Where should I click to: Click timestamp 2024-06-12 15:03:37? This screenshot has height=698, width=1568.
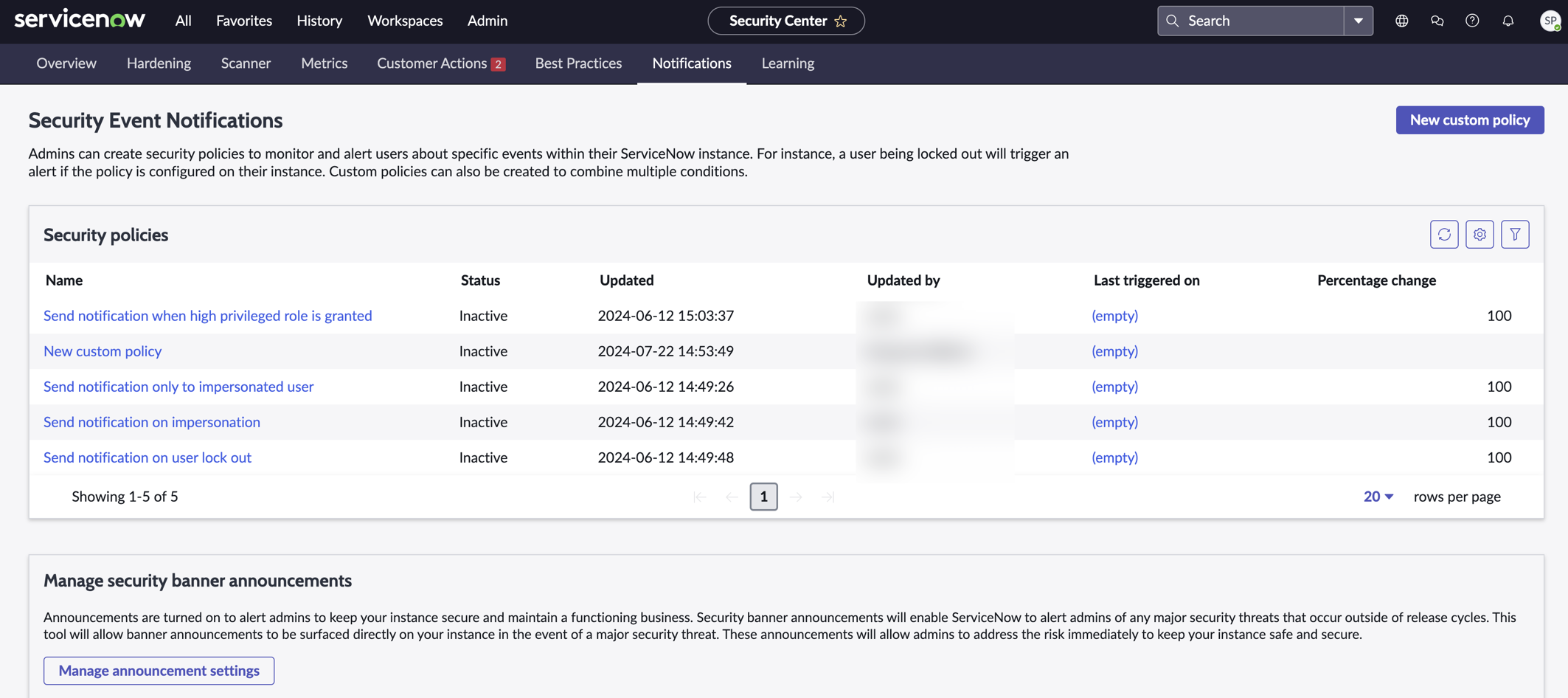click(665, 316)
